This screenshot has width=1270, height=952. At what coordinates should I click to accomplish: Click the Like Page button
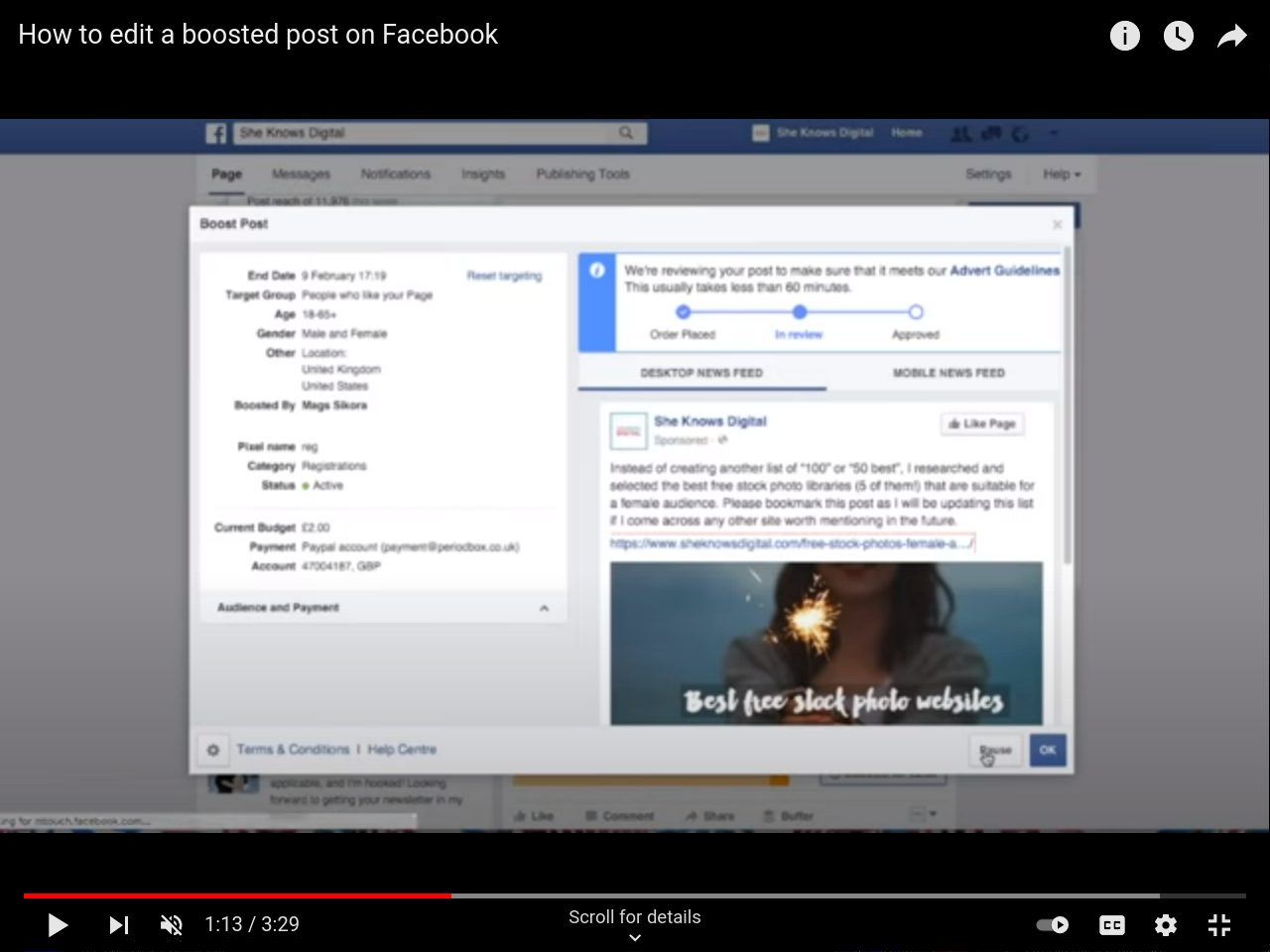click(x=982, y=423)
